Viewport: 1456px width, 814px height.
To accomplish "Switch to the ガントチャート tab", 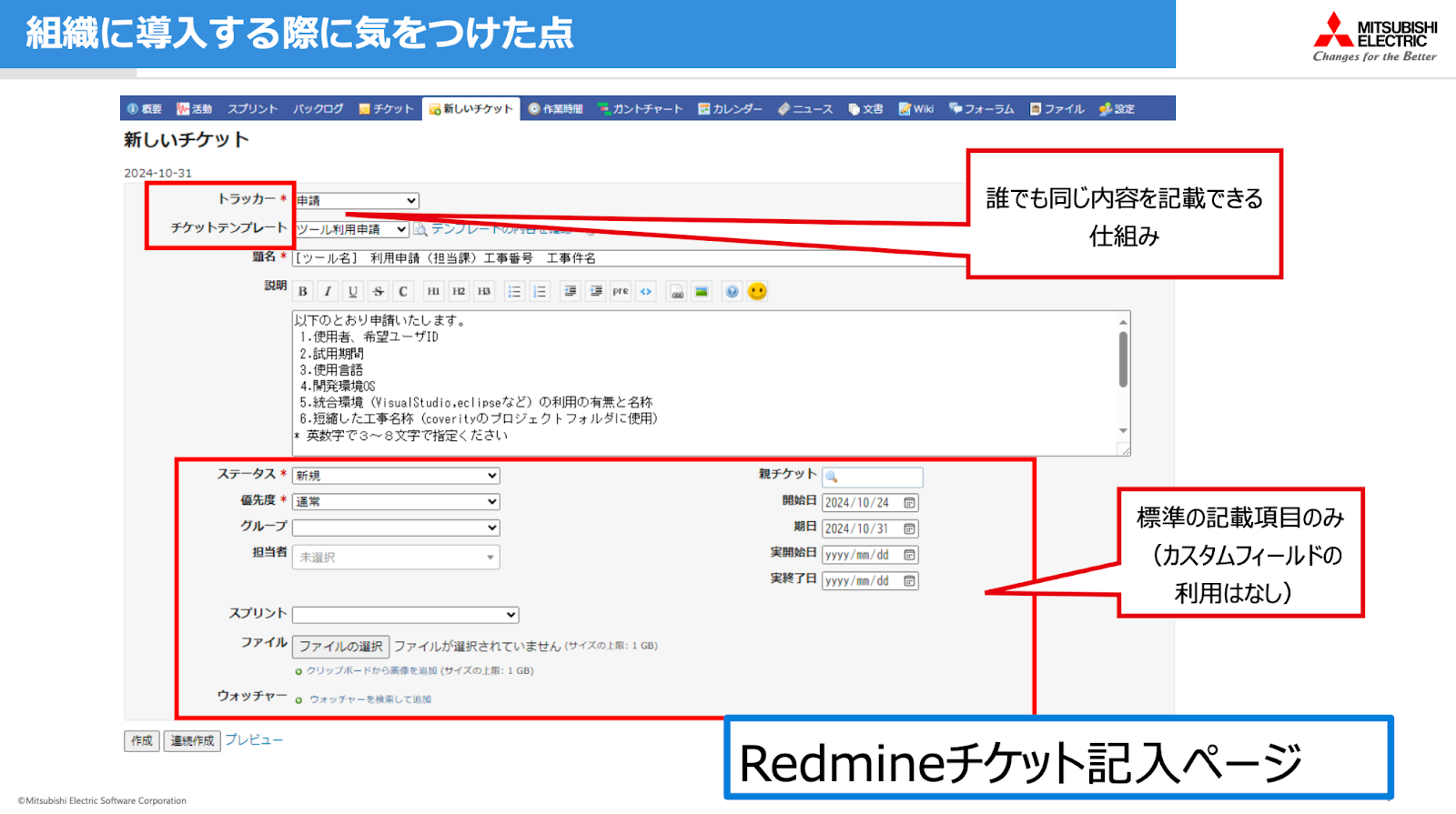I will (x=640, y=108).
